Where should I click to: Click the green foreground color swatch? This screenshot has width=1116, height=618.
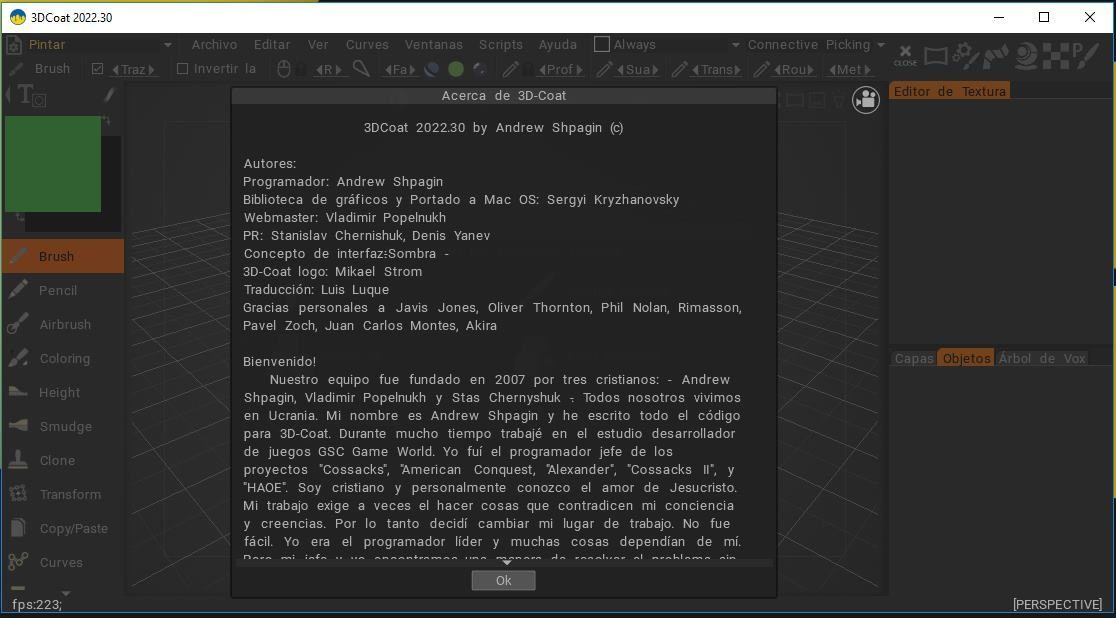click(x=53, y=164)
